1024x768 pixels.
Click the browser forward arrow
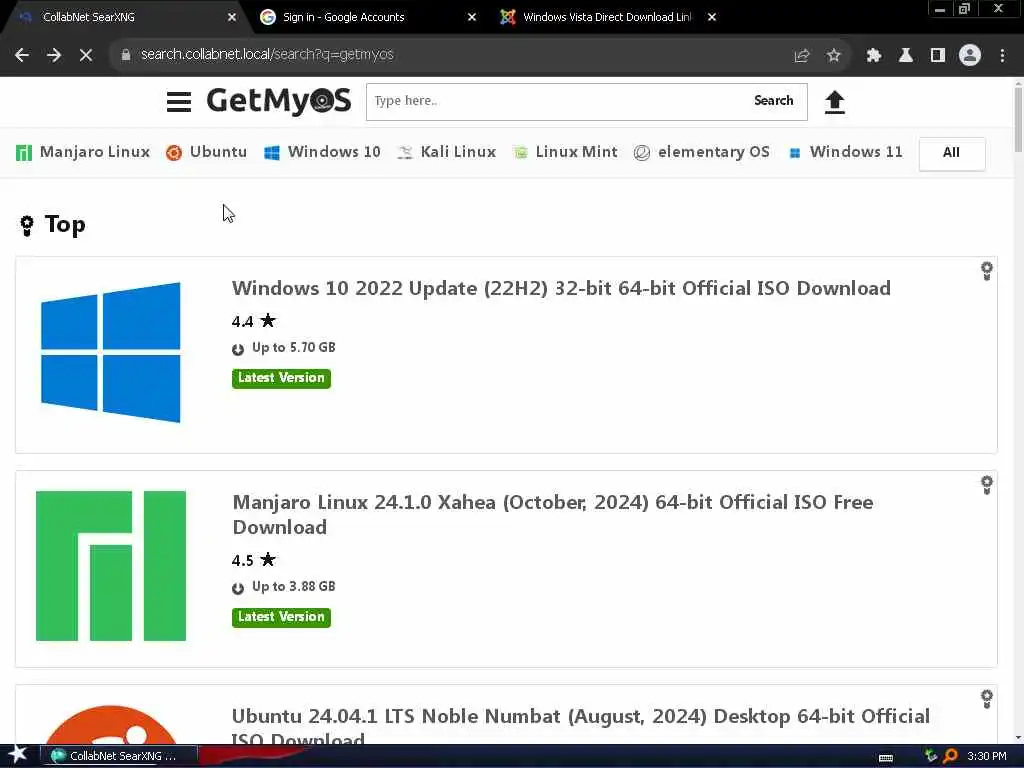coord(54,55)
